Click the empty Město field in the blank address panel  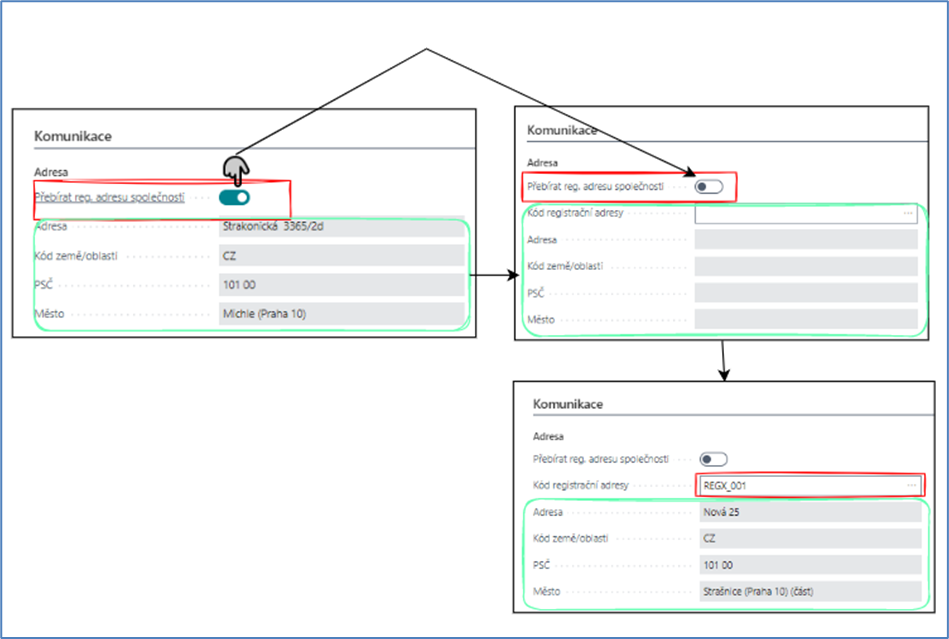click(805, 320)
